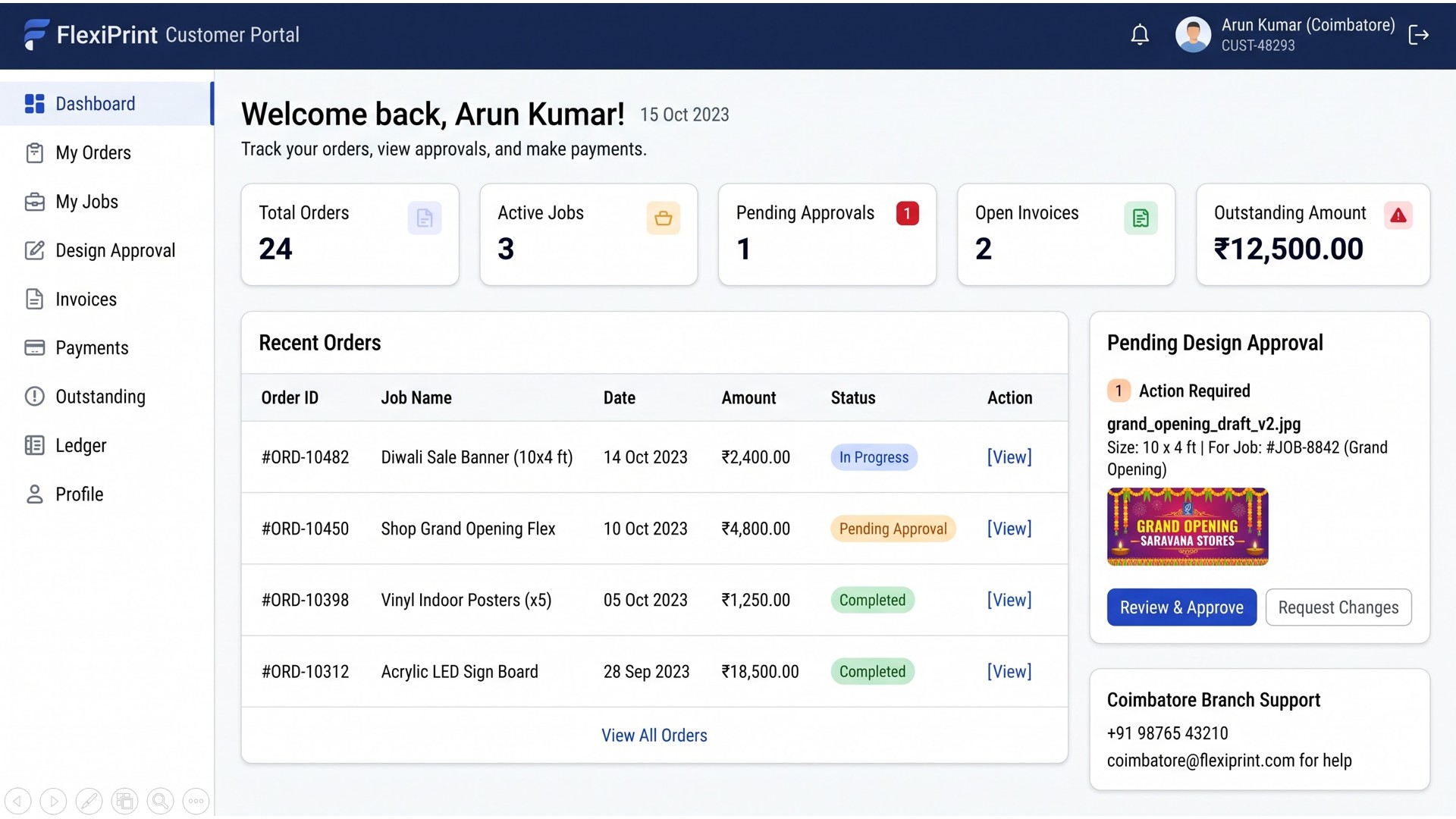Click the Status column header
1456x819 pixels.
point(853,397)
